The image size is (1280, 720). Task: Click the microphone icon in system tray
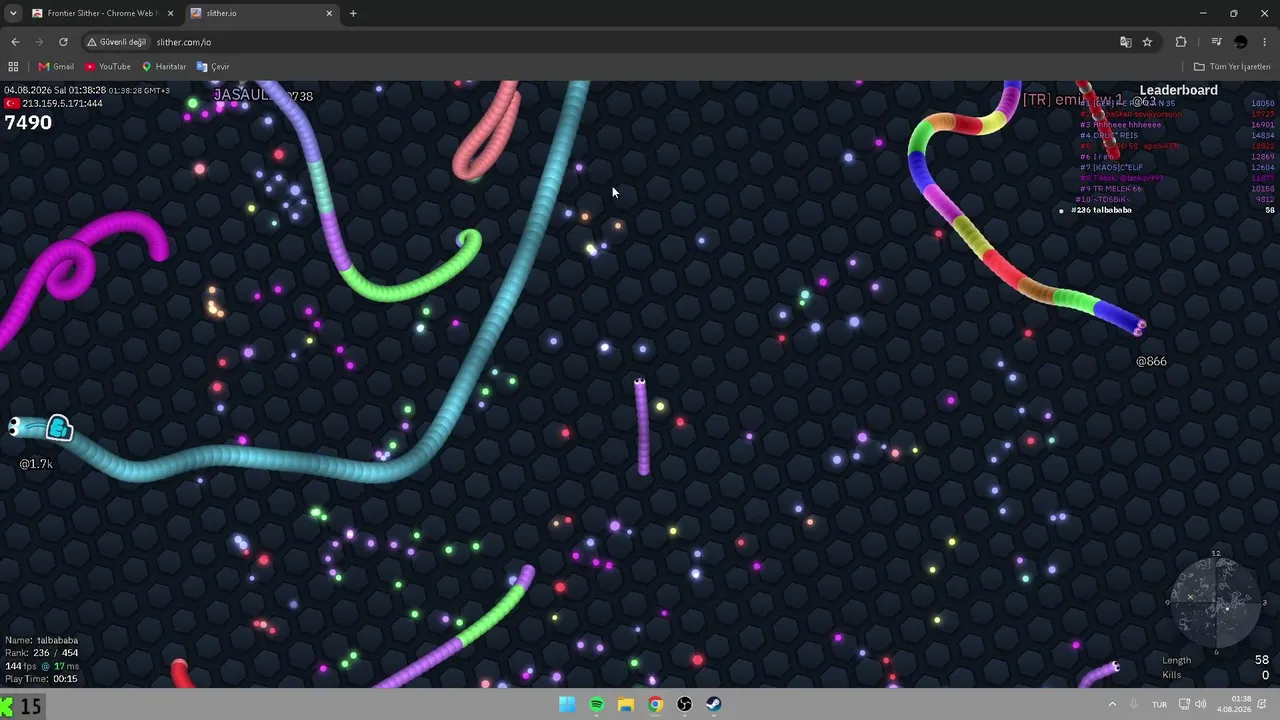(x=1134, y=704)
